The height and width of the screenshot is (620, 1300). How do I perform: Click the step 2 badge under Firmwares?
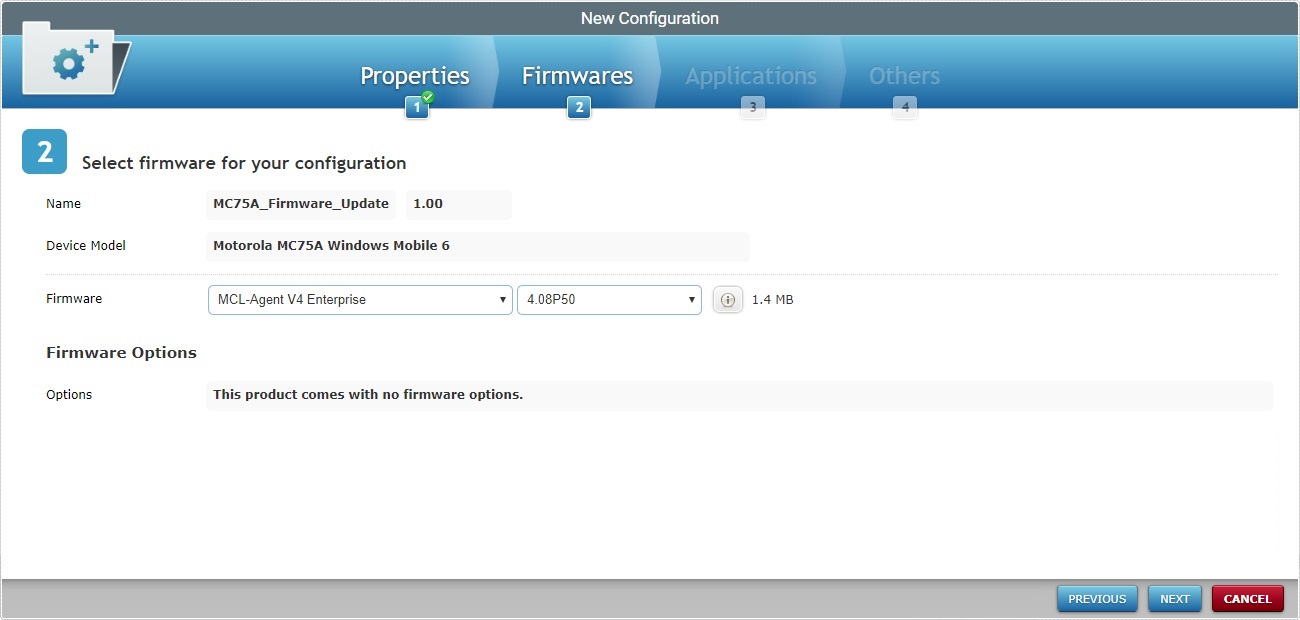coord(578,107)
